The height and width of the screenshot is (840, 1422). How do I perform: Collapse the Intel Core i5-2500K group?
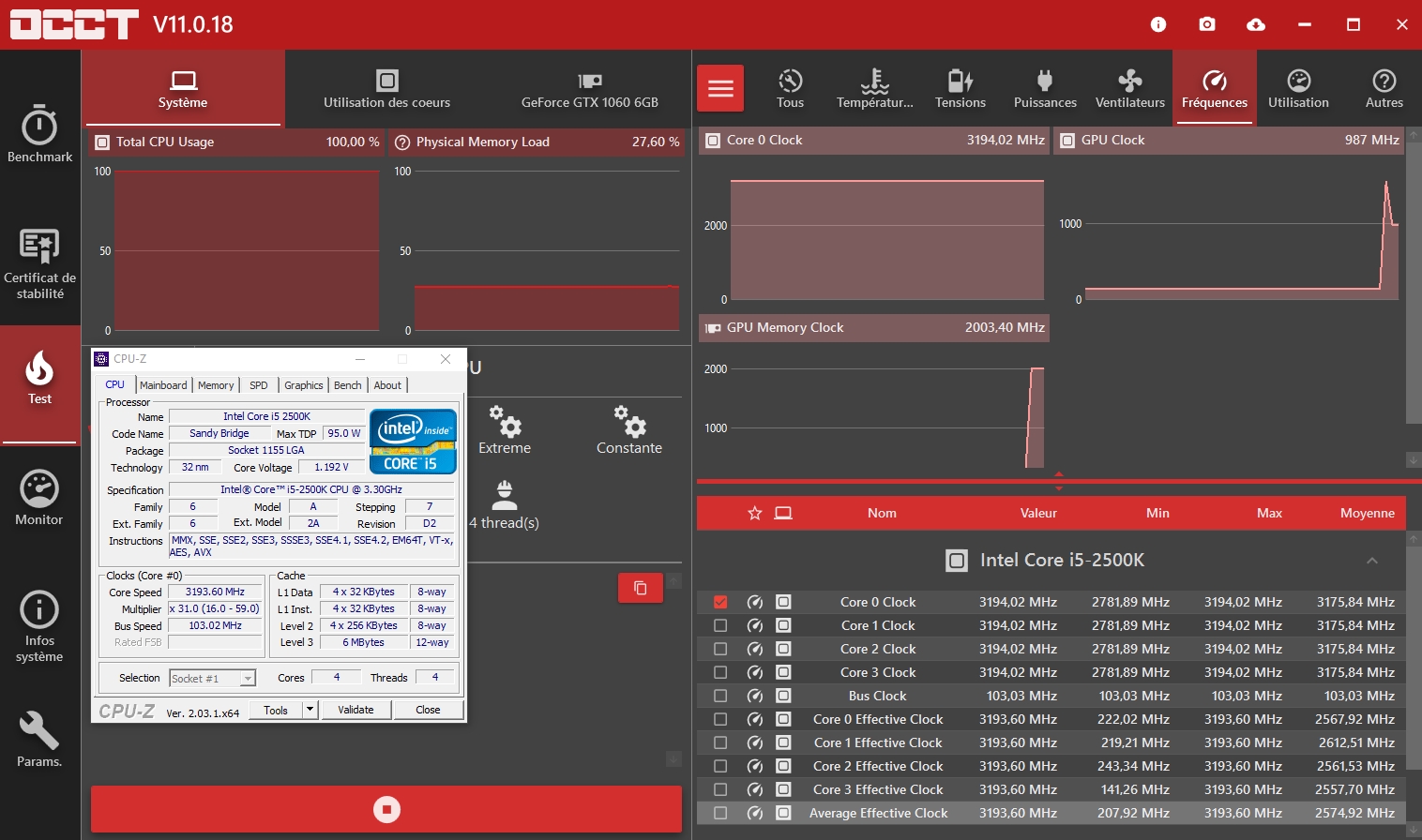[x=1371, y=561]
